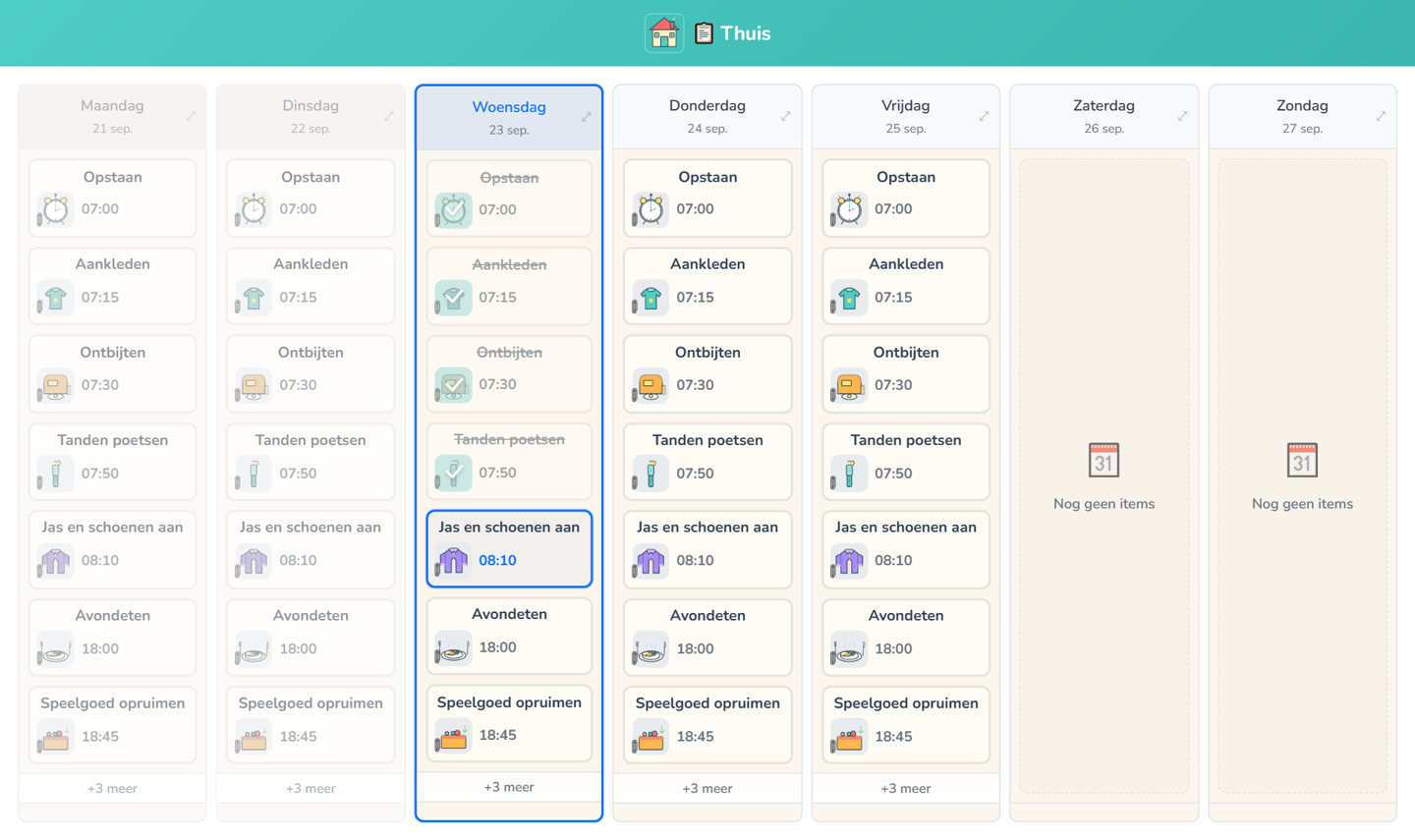This screenshot has height=840, width=1415.
Task: Click the toothbrush icon on Vrijdag's Tanden poetsen
Action: coord(849,474)
